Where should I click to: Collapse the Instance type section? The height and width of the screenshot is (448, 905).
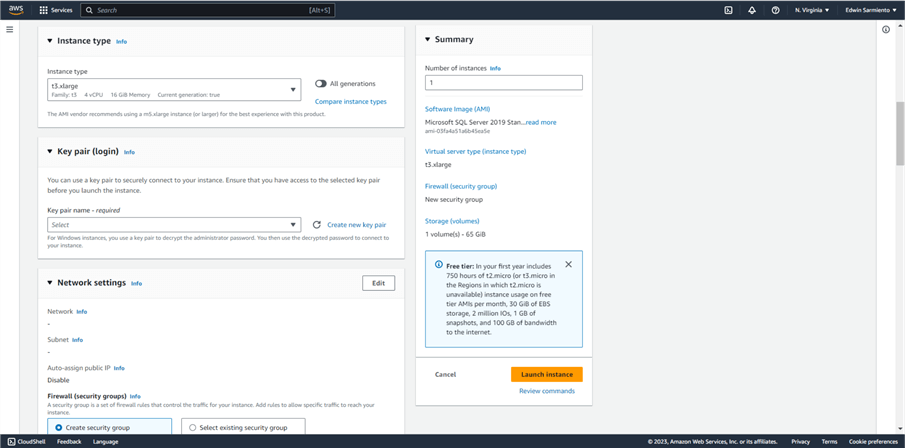point(50,41)
